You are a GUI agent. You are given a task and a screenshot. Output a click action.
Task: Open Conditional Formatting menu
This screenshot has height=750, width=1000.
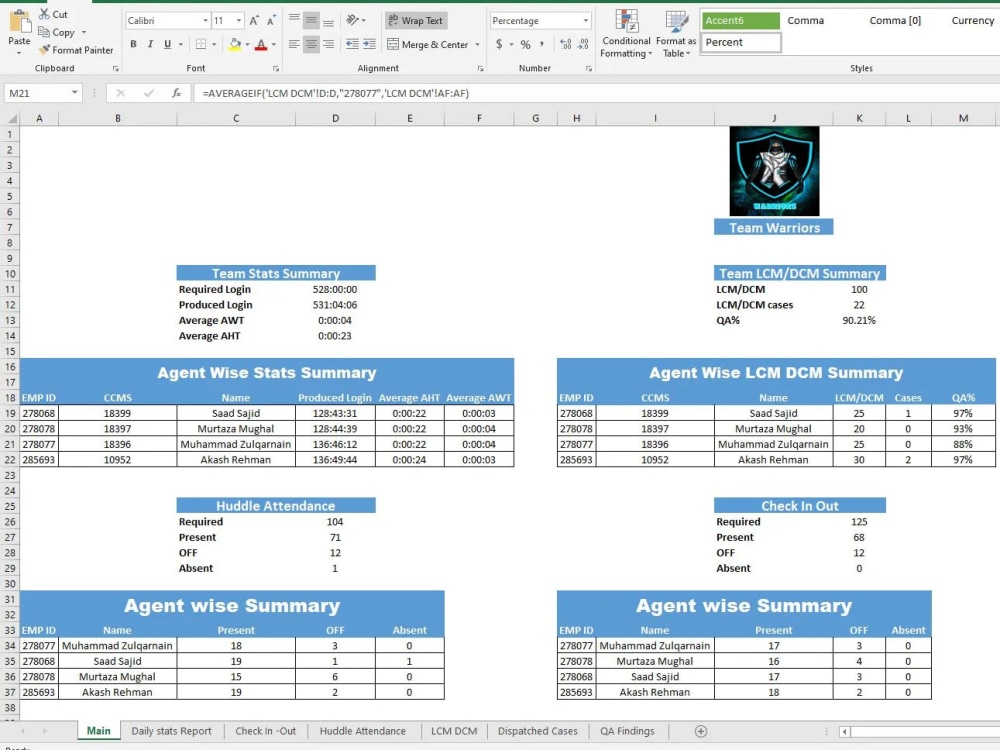626,34
